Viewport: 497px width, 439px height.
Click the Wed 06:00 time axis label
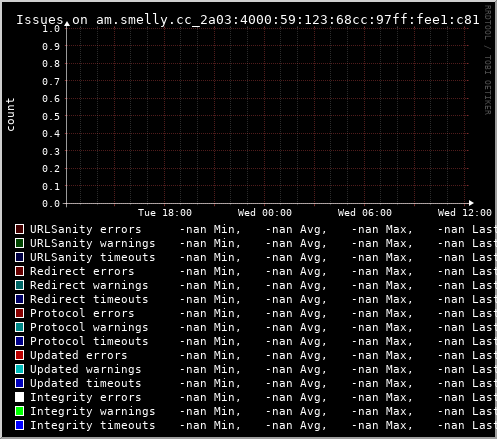pyautogui.click(x=365, y=213)
